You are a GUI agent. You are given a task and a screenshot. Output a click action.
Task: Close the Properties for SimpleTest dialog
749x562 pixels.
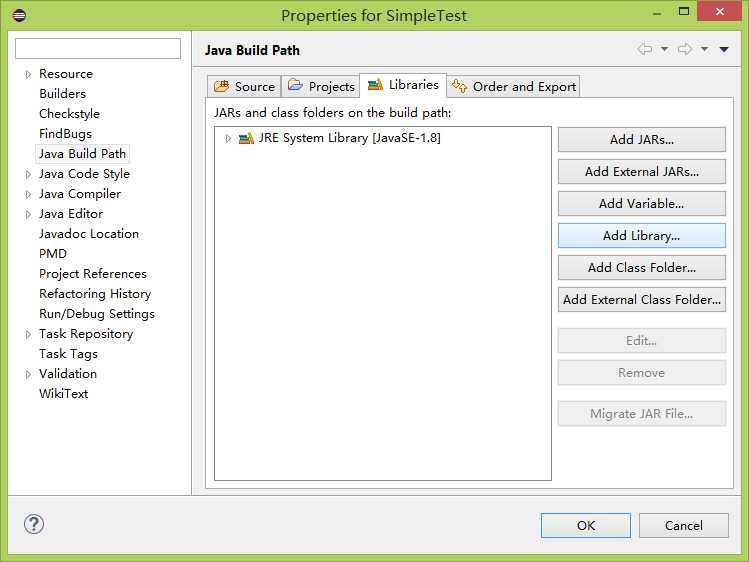point(719,11)
